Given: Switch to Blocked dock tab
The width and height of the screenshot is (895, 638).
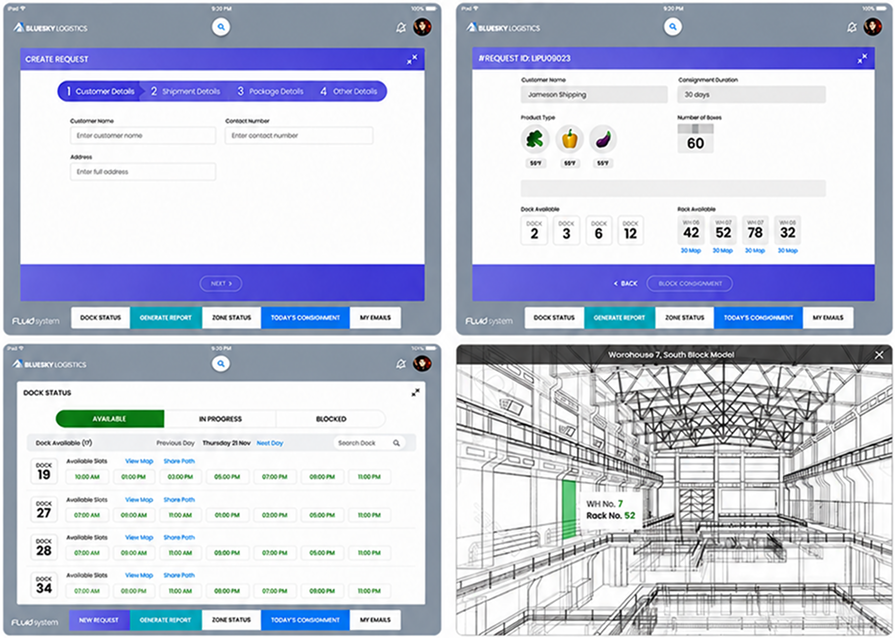Looking at the screenshot, I should pos(331,419).
